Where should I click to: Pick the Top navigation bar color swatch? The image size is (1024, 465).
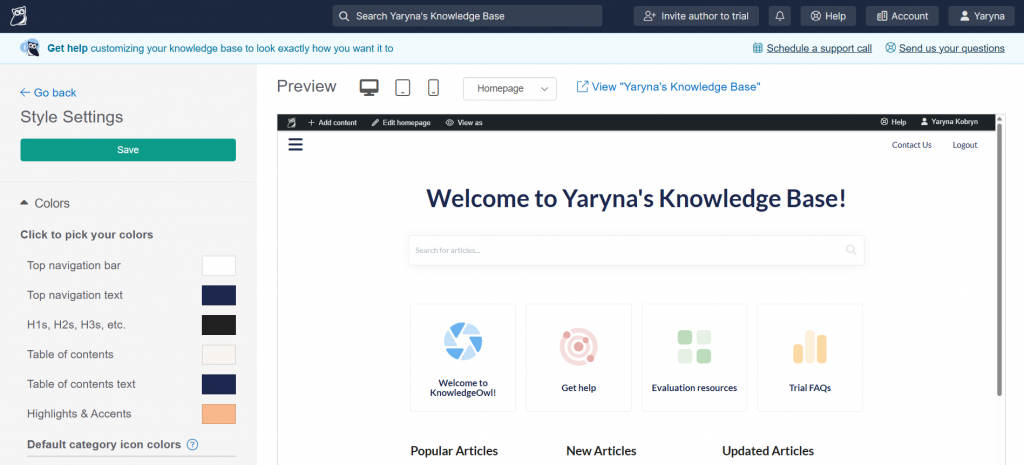219,266
